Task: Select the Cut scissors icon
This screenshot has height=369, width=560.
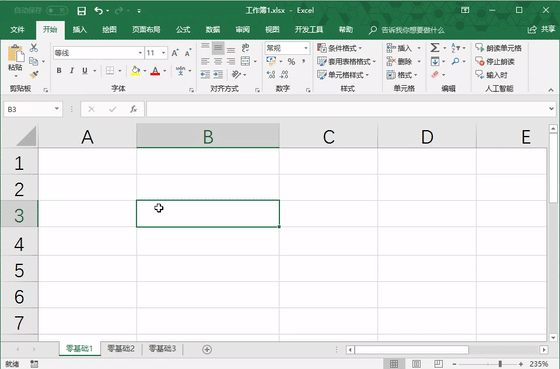Action: (x=34, y=48)
